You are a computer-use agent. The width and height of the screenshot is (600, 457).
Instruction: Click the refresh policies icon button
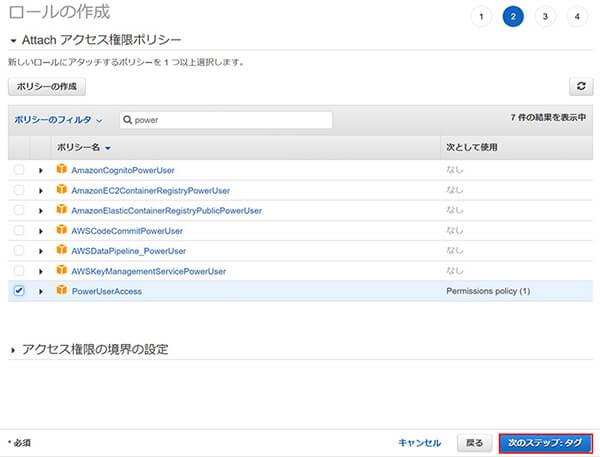[581, 86]
